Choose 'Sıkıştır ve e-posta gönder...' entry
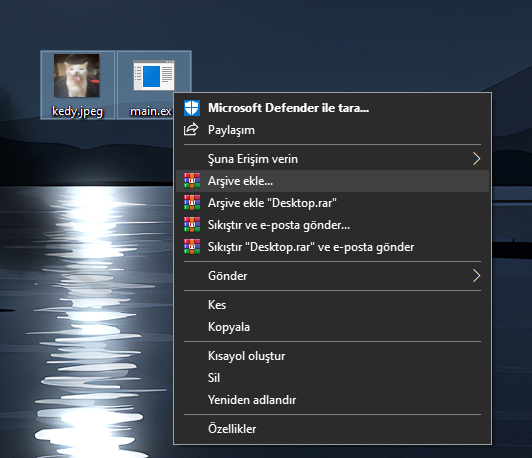The width and height of the screenshot is (532, 458). [x=332, y=225]
